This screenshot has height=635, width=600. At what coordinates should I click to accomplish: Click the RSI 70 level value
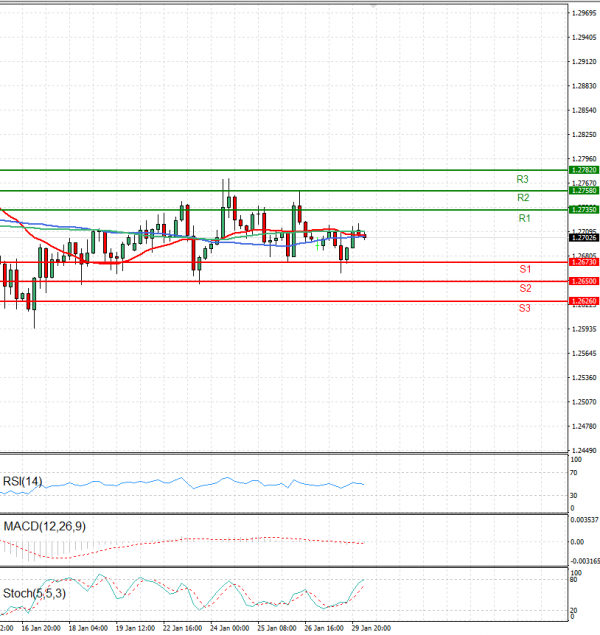point(574,473)
